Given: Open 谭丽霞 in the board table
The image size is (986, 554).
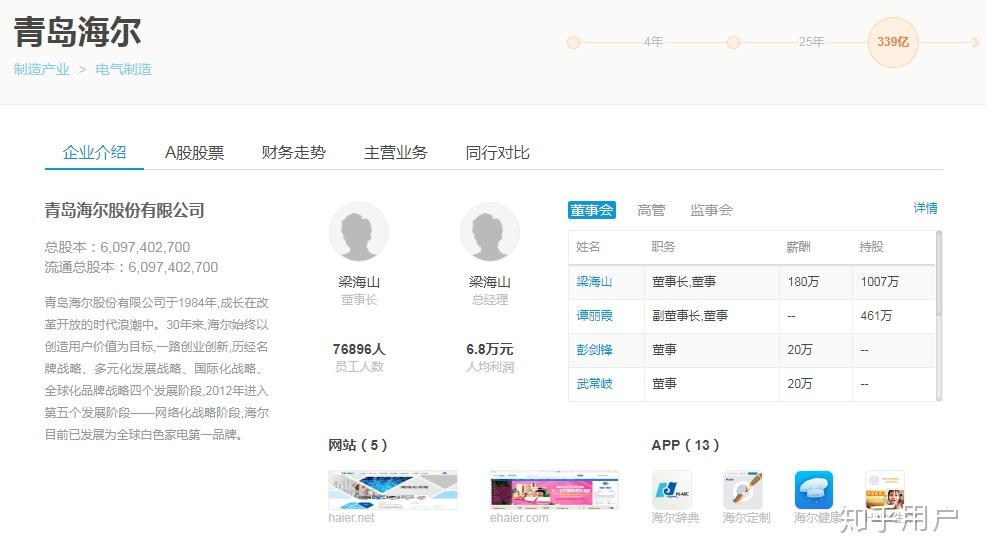Looking at the screenshot, I should (594, 316).
